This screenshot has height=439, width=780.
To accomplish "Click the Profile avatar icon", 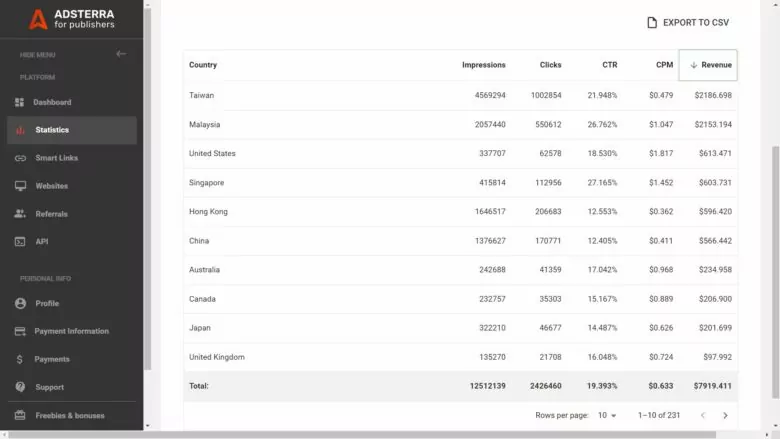I will tap(20, 303).
